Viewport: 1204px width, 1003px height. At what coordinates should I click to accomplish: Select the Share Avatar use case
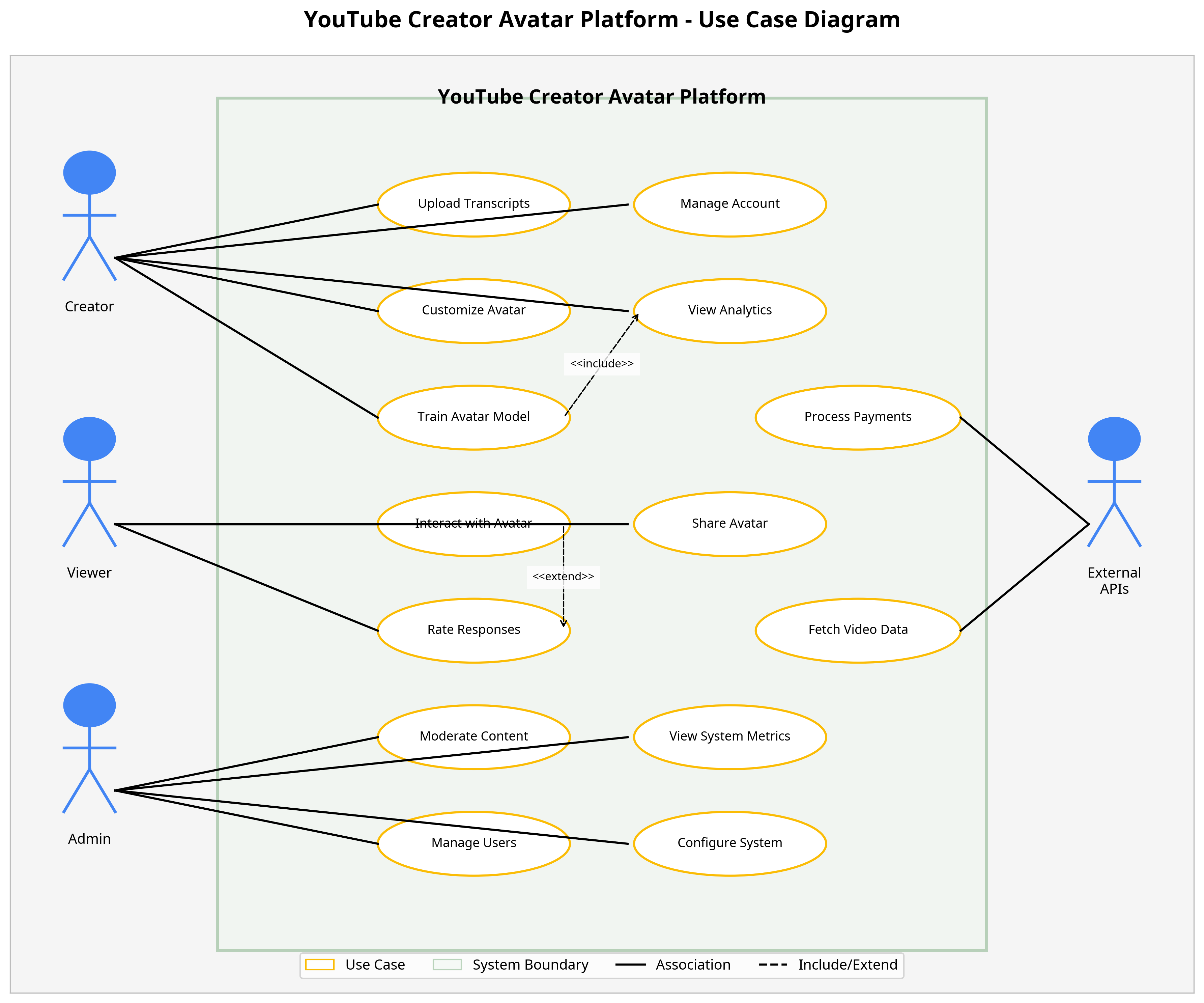tap(730, 524)
